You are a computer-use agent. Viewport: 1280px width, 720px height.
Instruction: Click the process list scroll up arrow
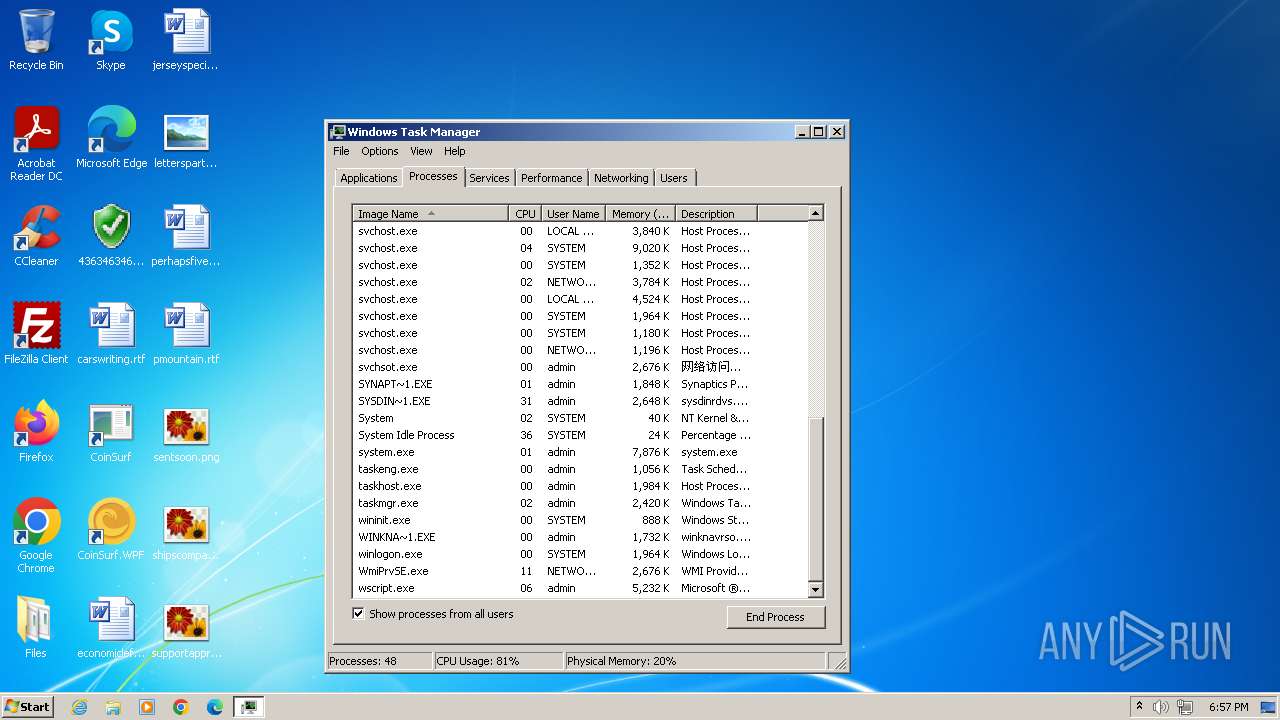815,213
